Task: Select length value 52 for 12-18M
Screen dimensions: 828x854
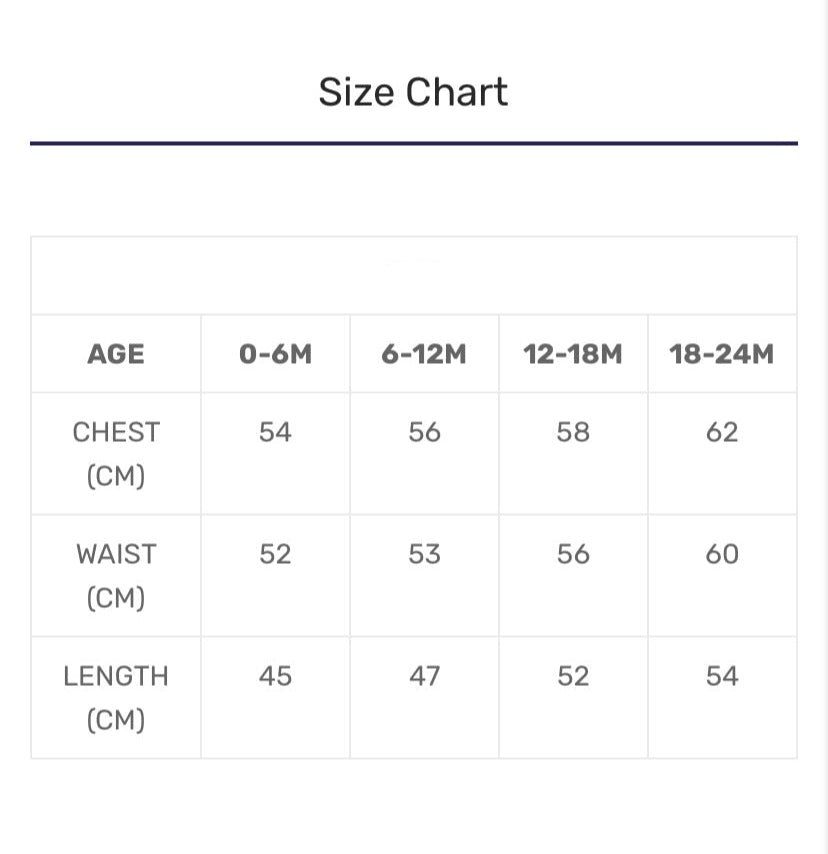Action: tap(573, 676)
